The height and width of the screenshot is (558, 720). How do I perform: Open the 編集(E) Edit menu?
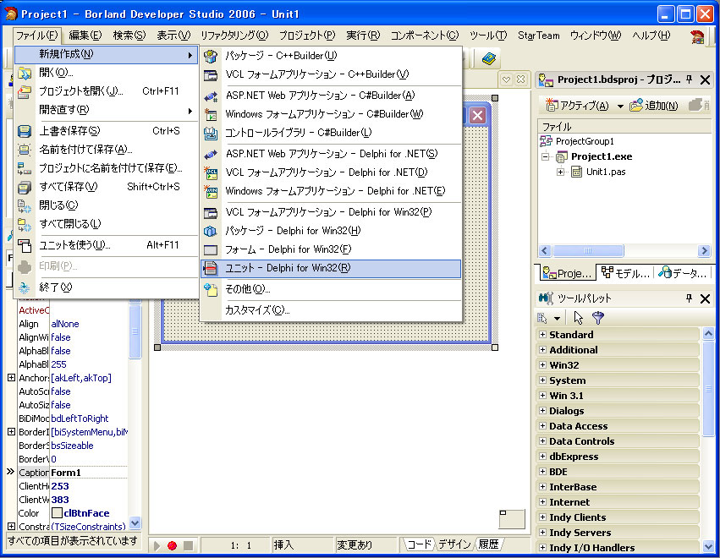click(85, 35)
